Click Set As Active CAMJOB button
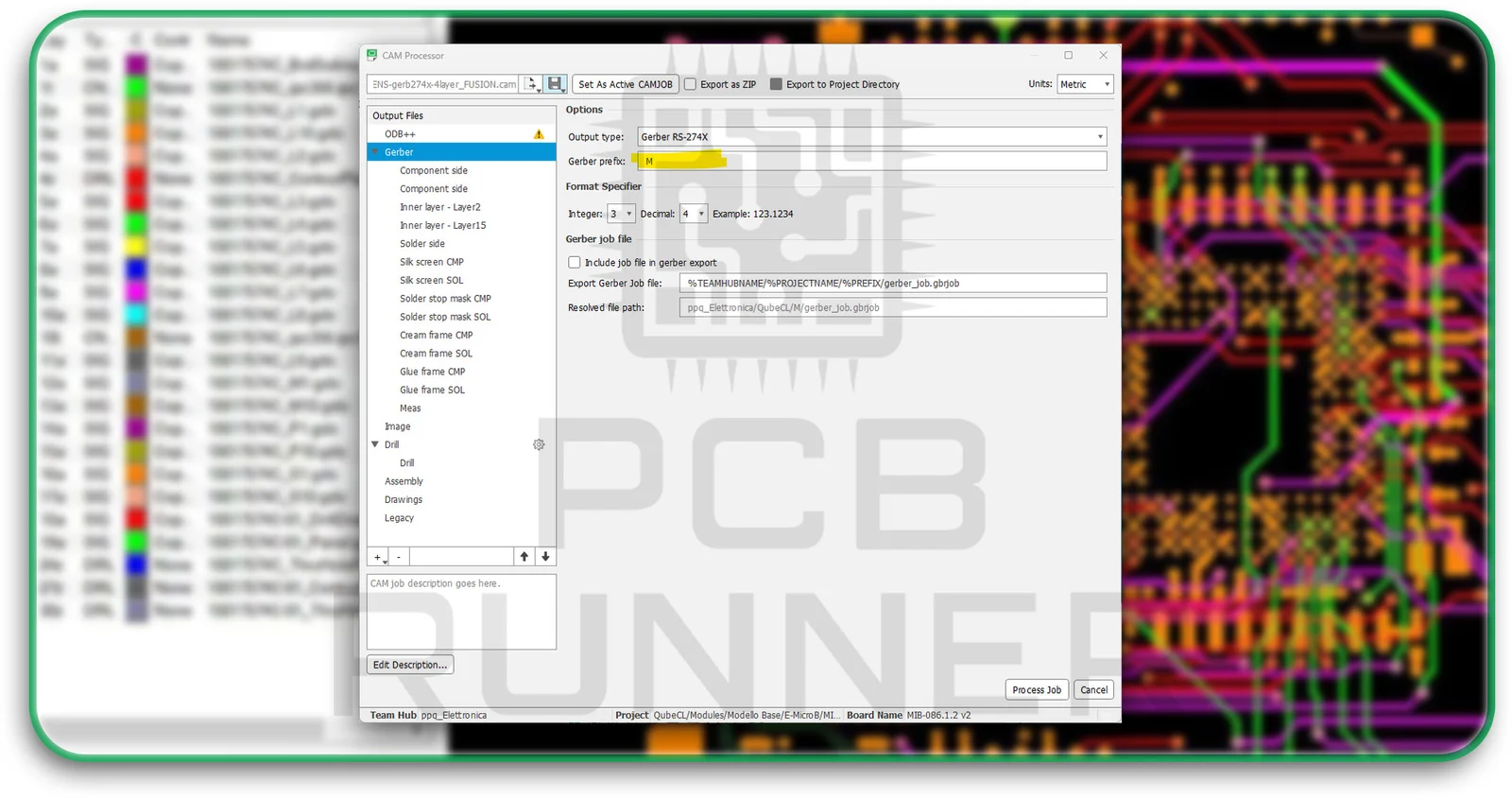 pos(626,84)
